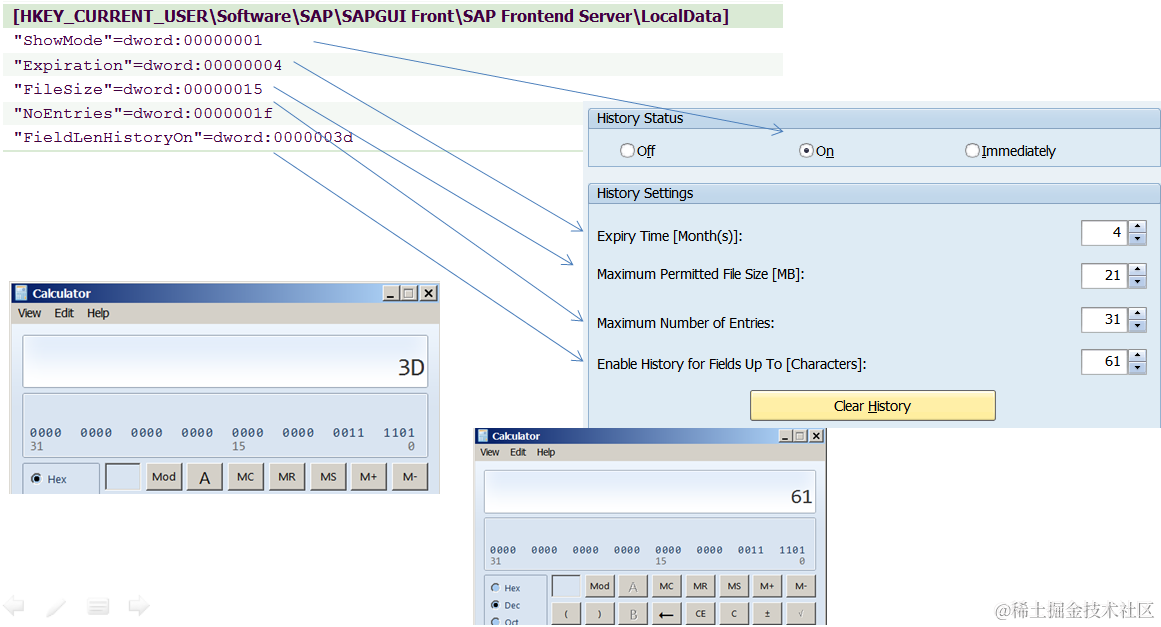Viewport: 1161px width, 627px height.
Task: Click MR in the 3D calculator
Action: point(287,477)
